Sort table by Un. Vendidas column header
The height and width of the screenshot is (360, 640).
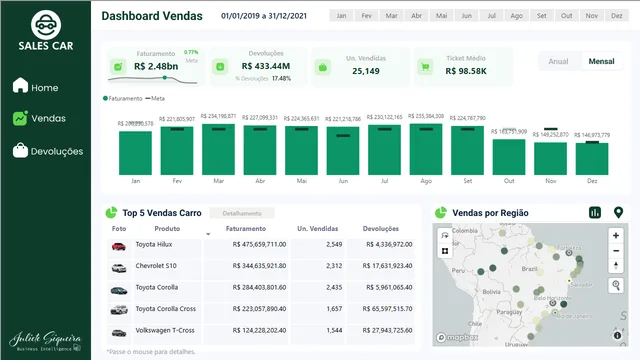tap(318, 229)
